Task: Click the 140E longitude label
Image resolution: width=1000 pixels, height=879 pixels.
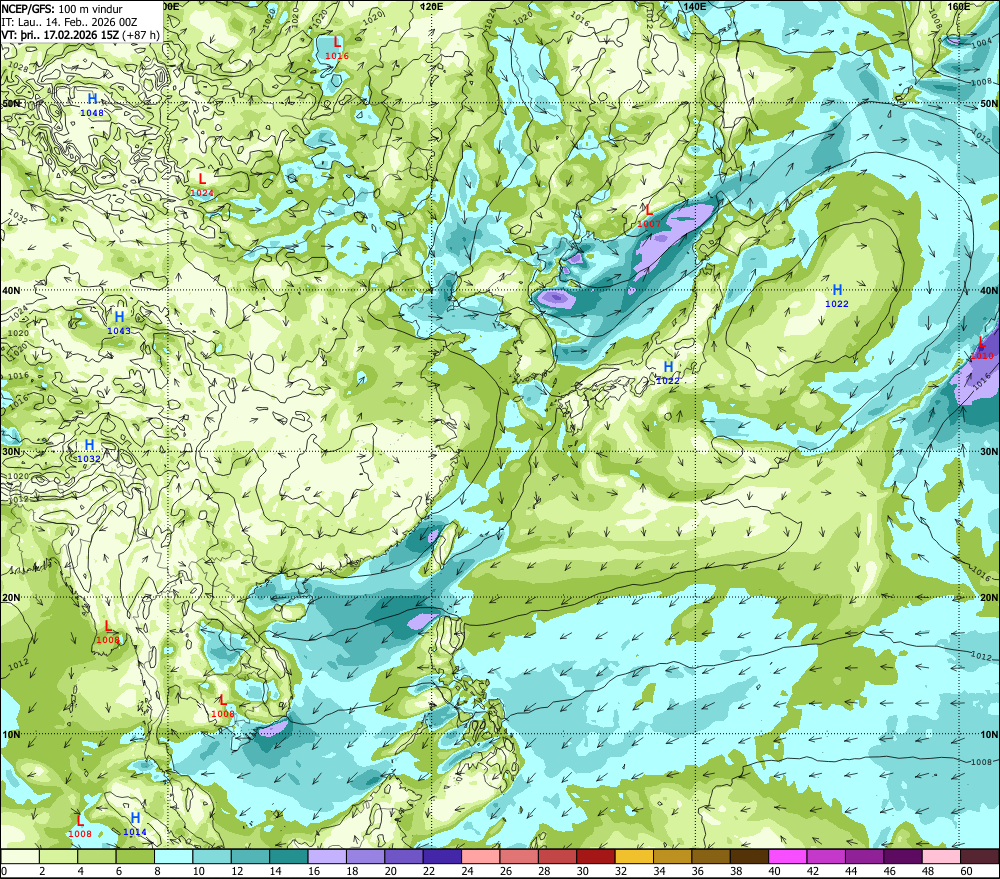Action: [695, 6]
